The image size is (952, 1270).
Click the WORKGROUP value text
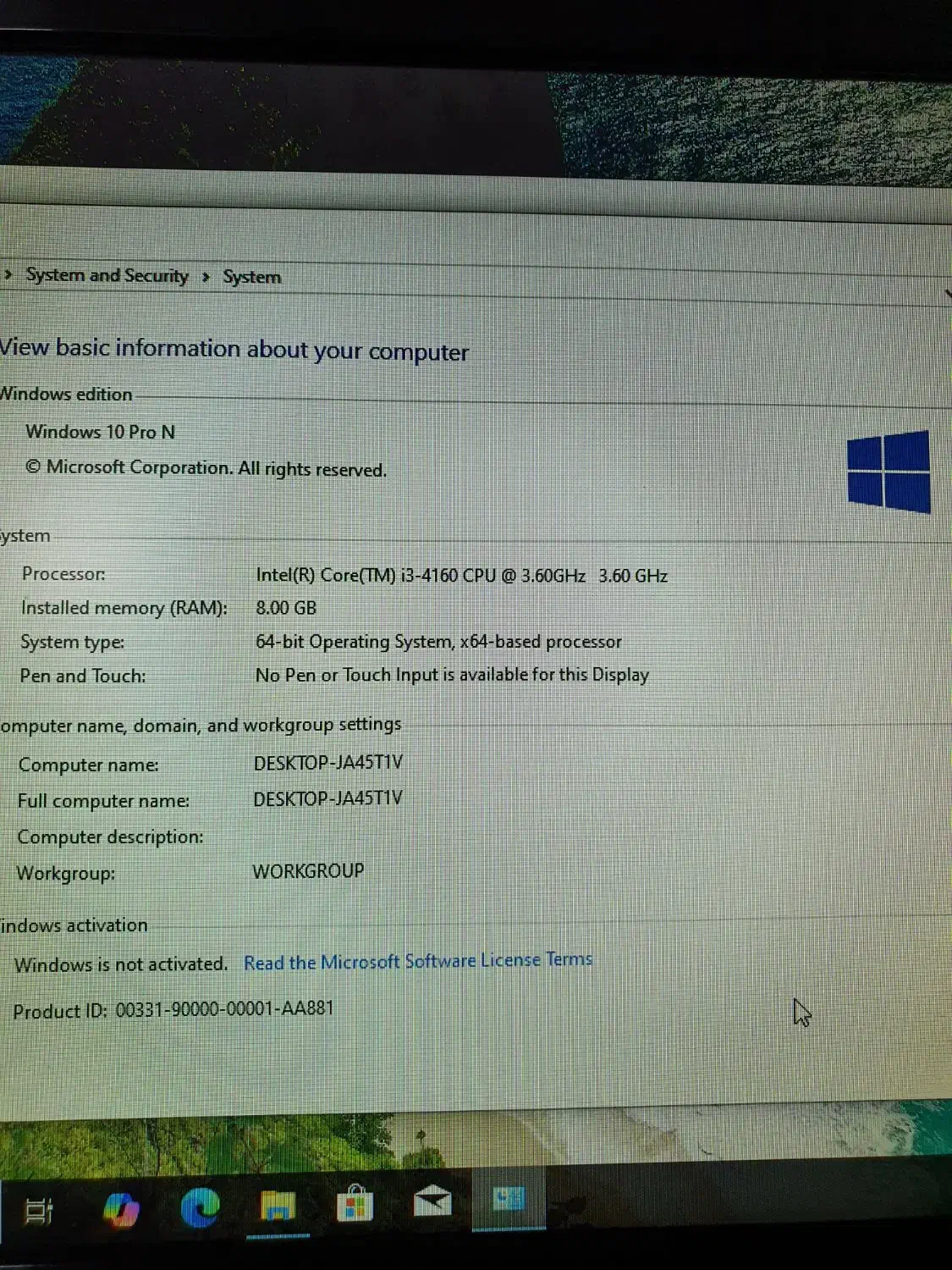308,870
